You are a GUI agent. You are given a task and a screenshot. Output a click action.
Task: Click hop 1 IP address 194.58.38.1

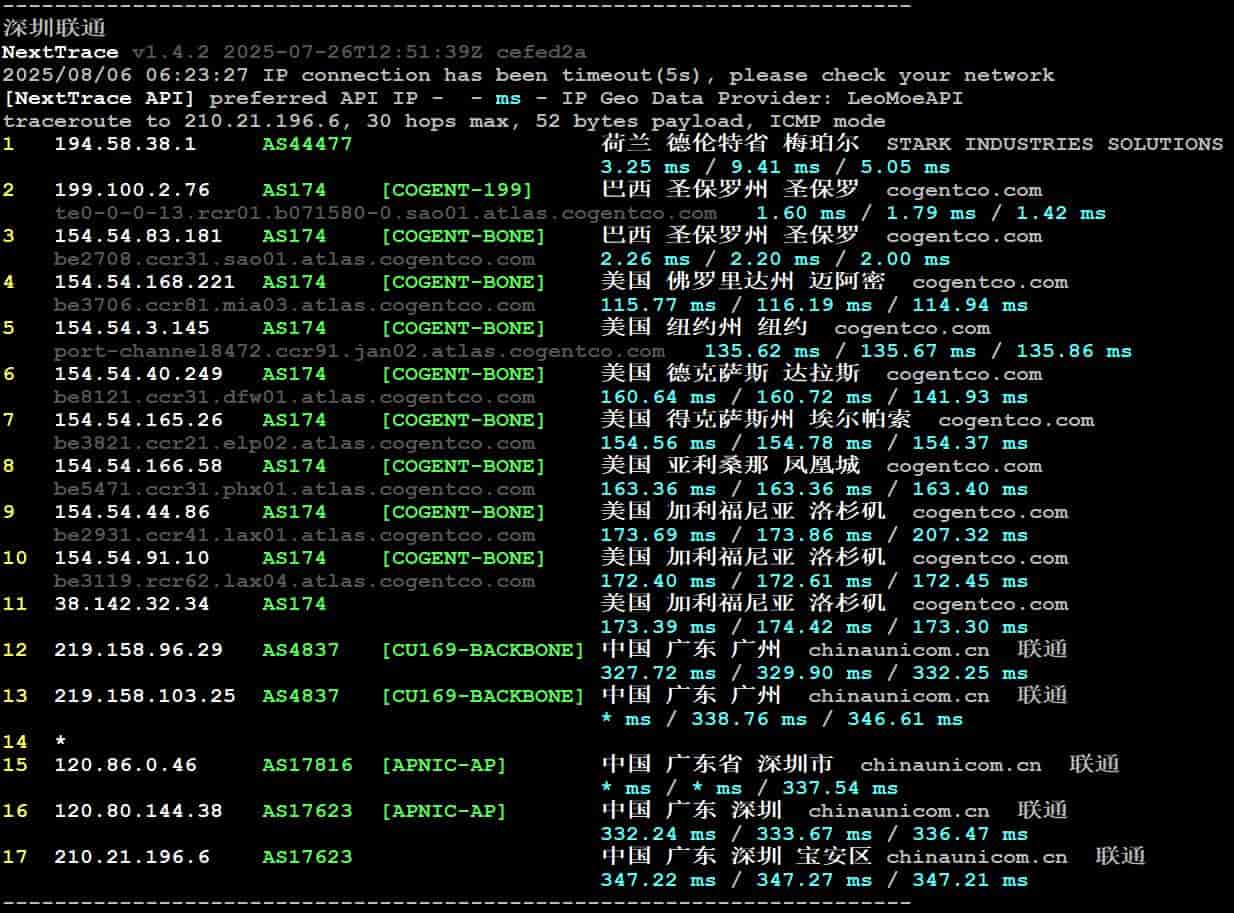[125, 144]
